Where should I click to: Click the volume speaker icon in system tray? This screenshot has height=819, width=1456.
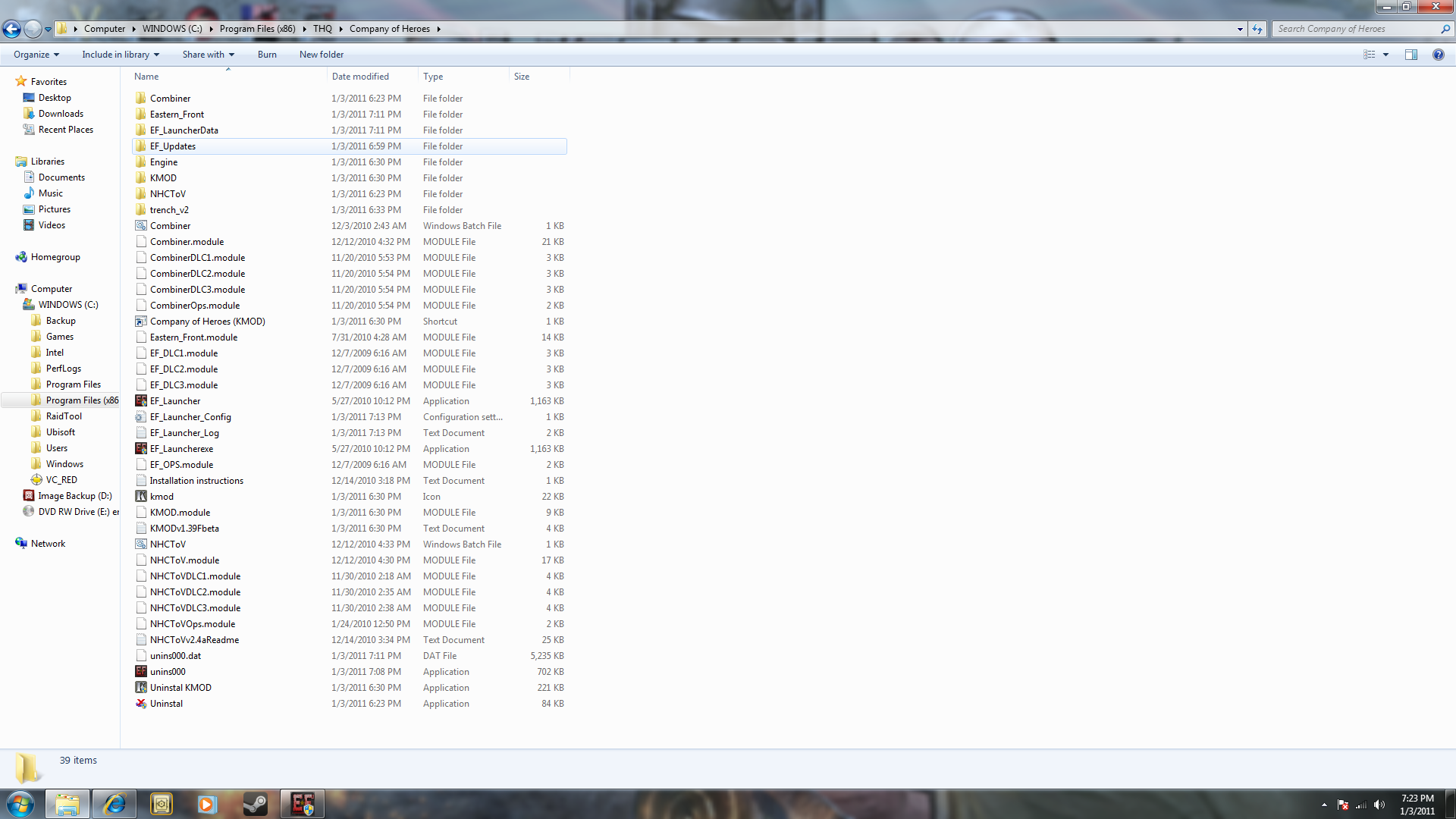(1379, 805)
